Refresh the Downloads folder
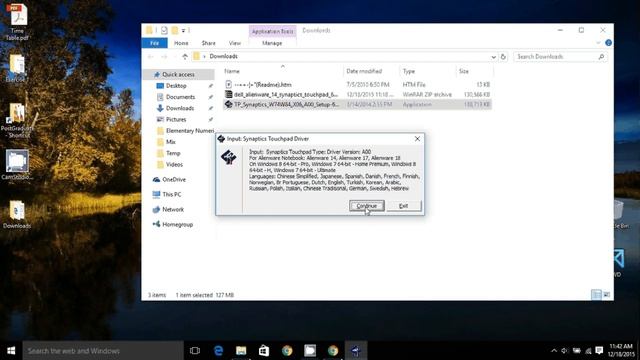Viewport: 640px width, 360px height. click(503, 57)
